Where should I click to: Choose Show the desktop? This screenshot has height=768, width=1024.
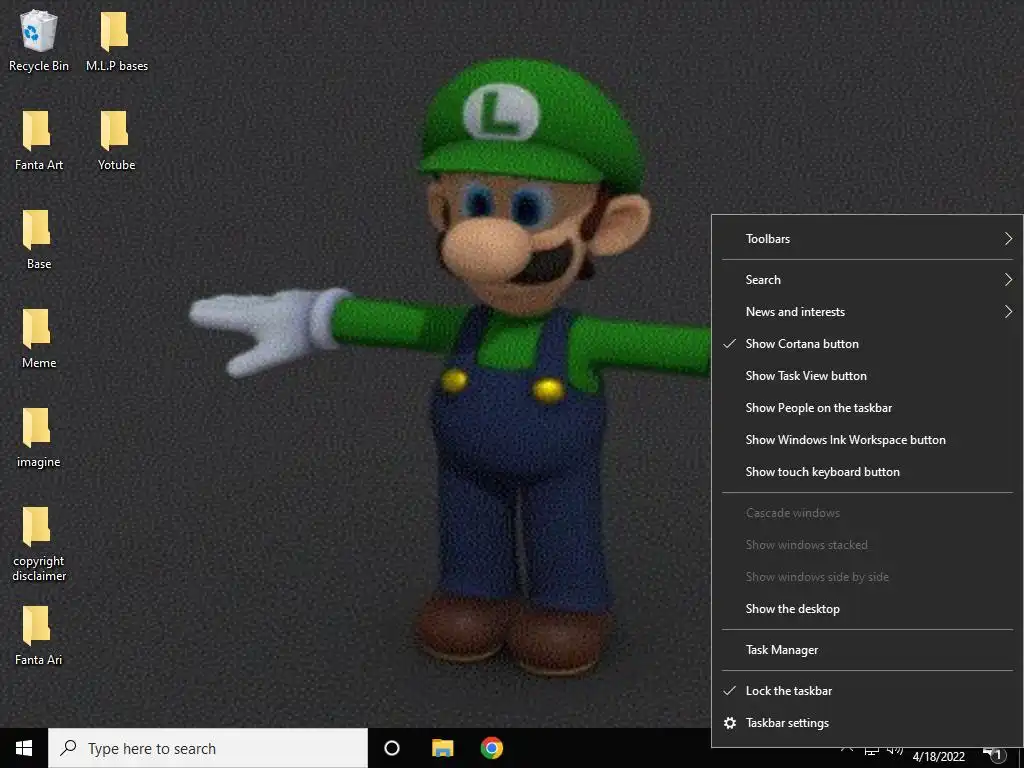[867, 609]
